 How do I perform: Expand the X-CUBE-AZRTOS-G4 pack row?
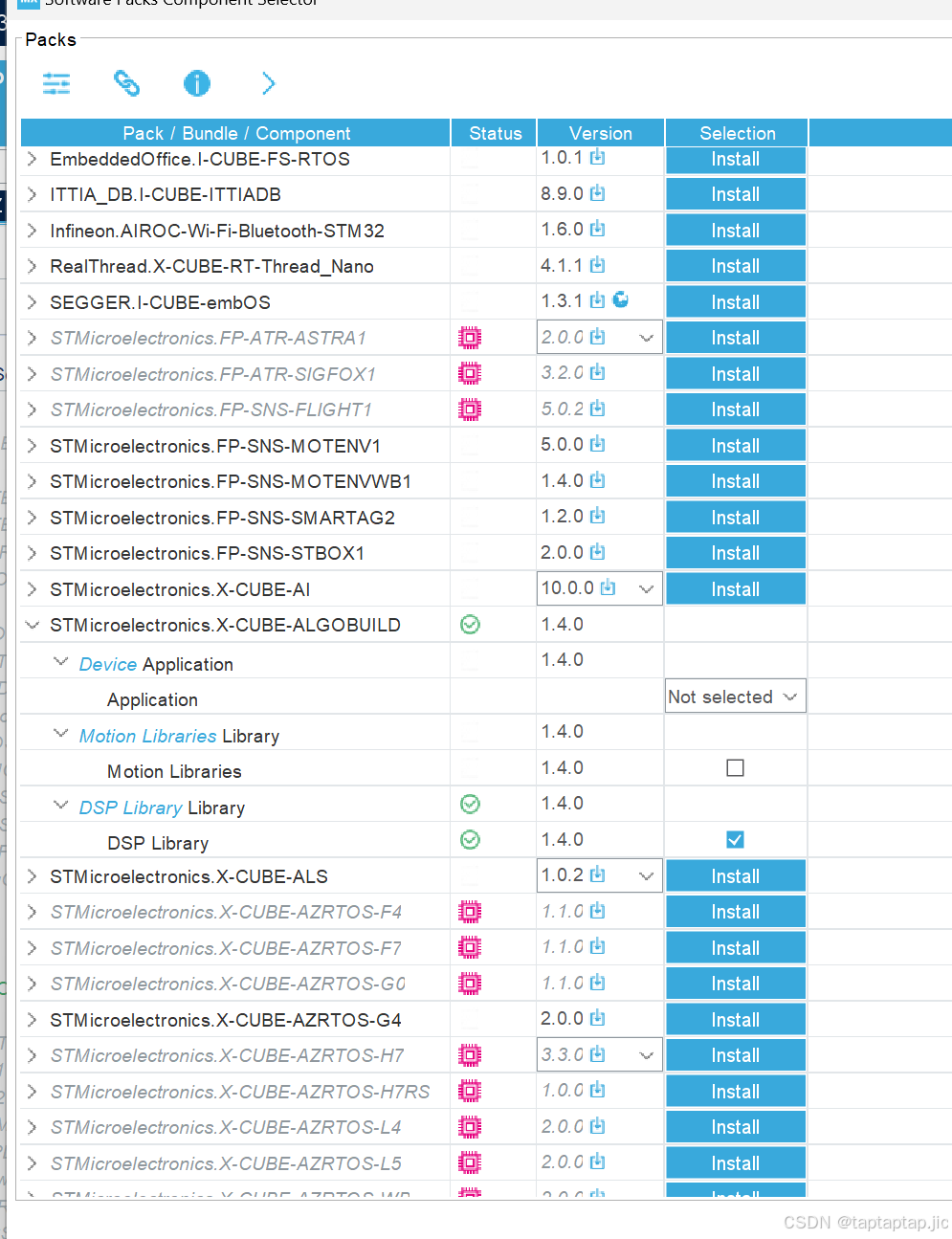point(33,1020)
